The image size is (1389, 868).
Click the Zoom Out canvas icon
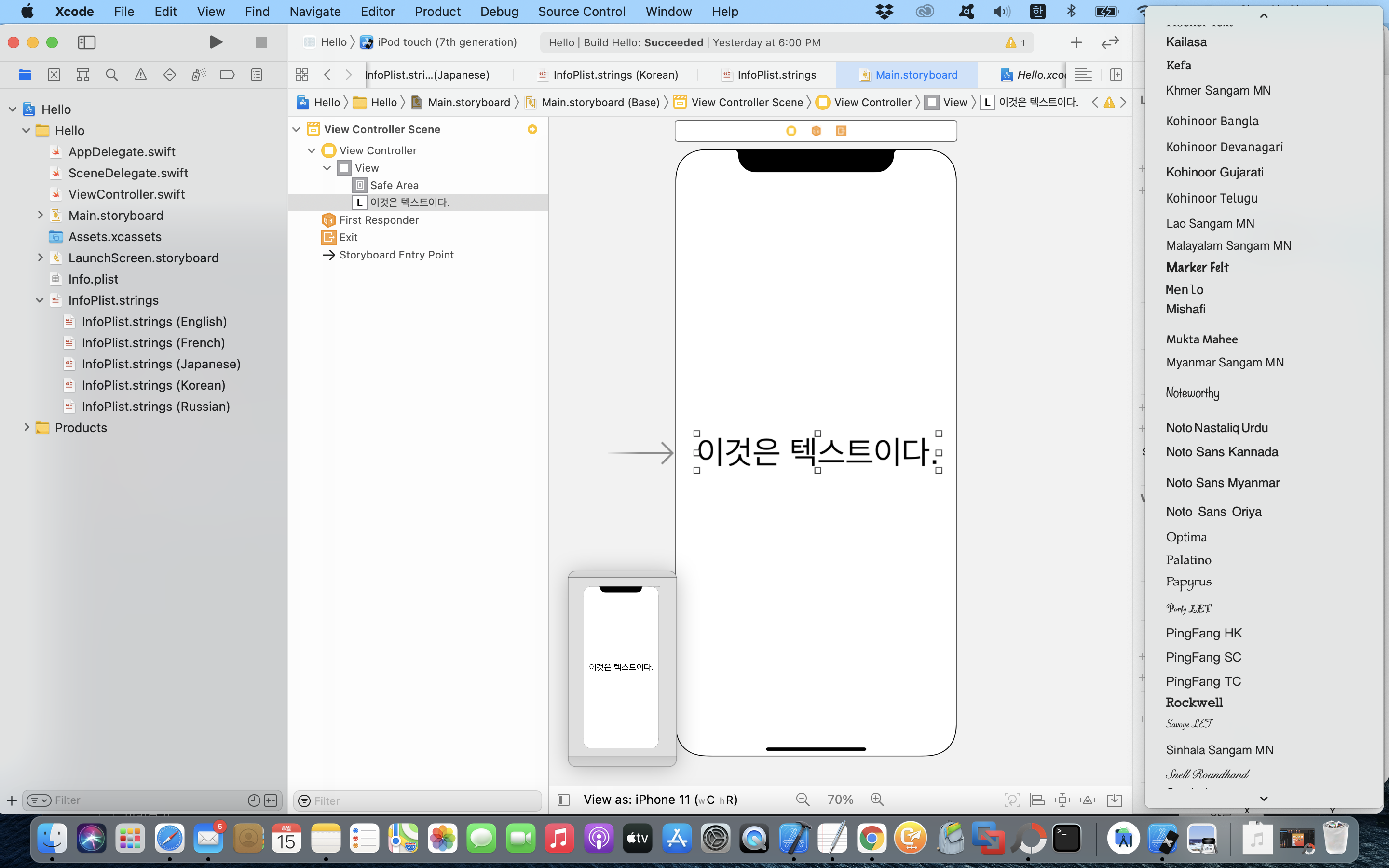[803, 799]
